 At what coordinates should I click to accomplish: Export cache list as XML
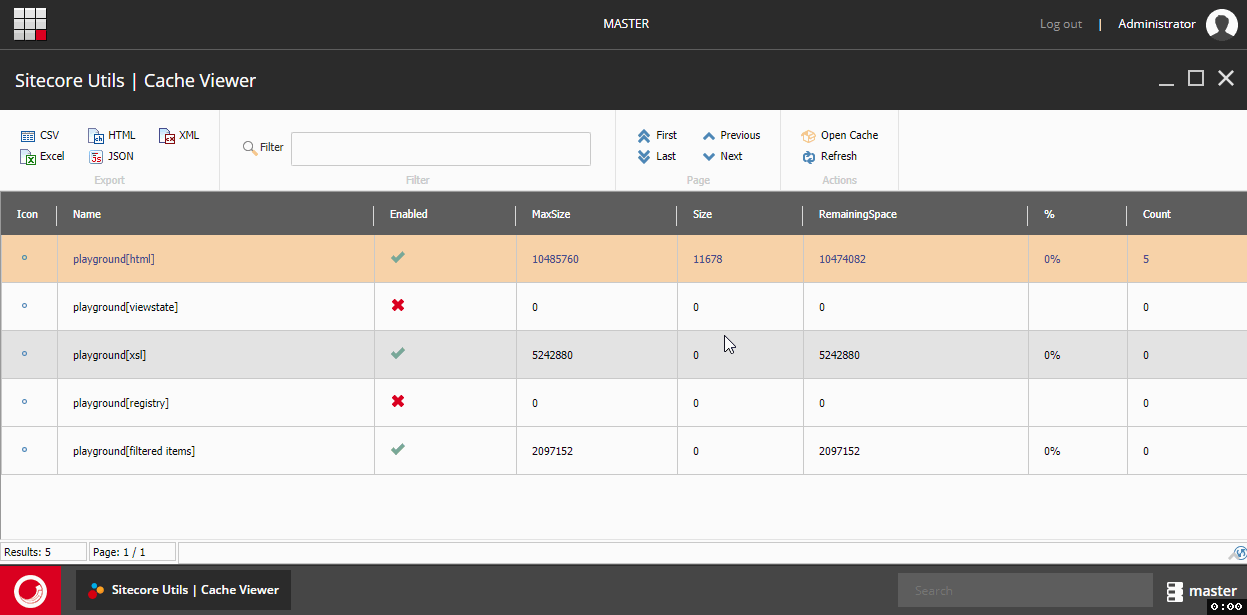(x=180, y=135)
